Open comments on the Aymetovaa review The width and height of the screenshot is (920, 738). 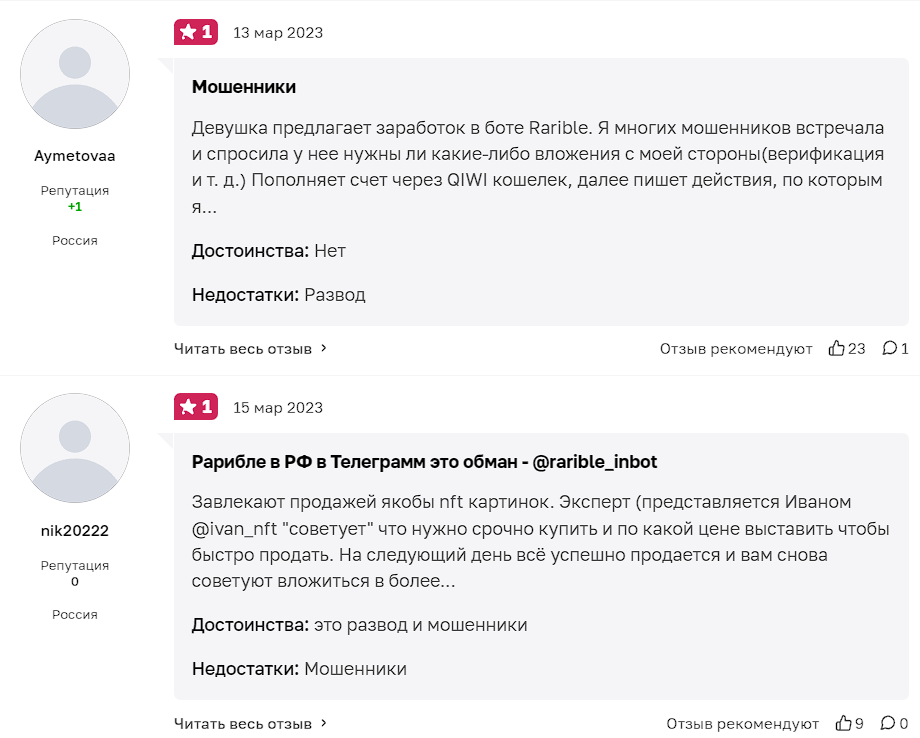[x=889, y=348]
